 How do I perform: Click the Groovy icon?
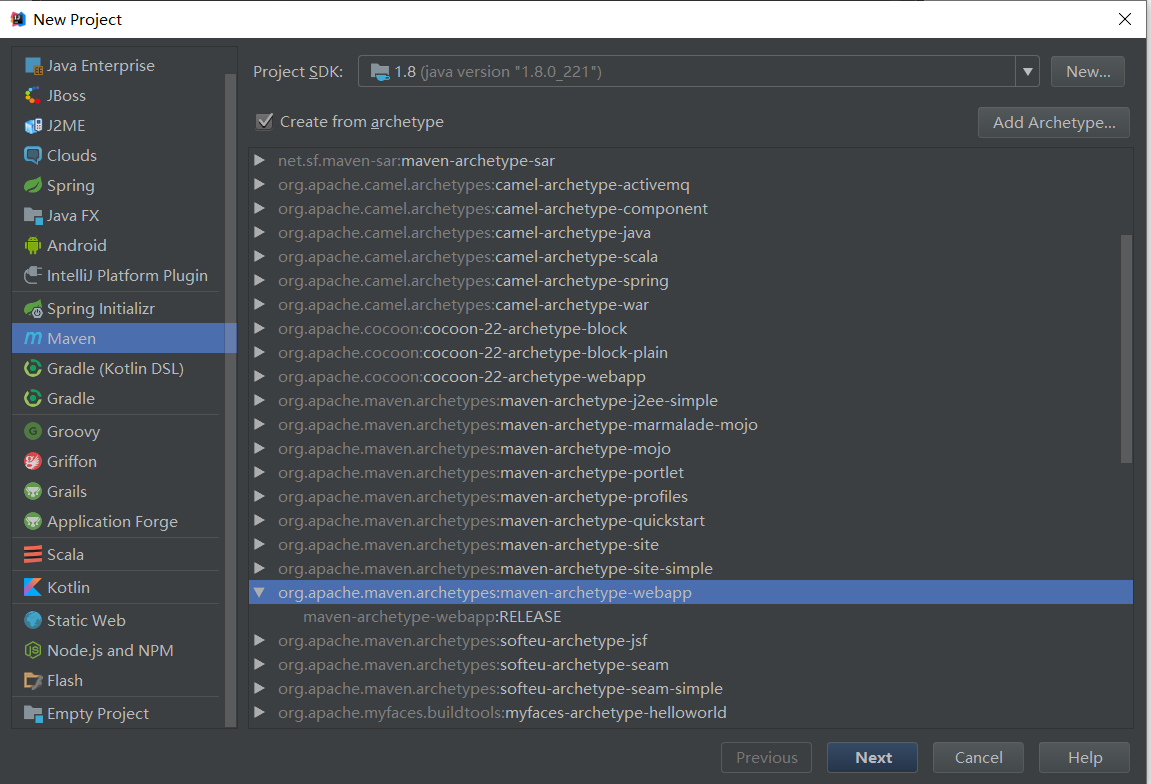point(33,432)
